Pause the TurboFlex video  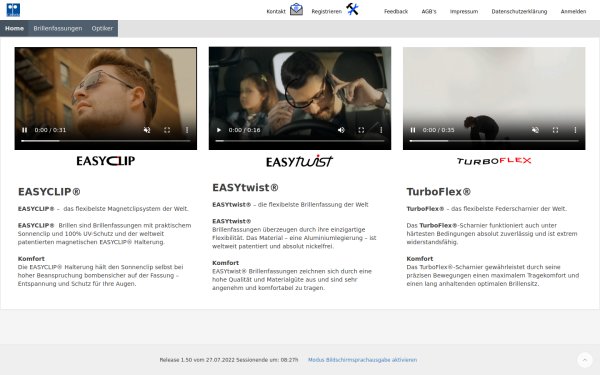[x=413, y=130]
